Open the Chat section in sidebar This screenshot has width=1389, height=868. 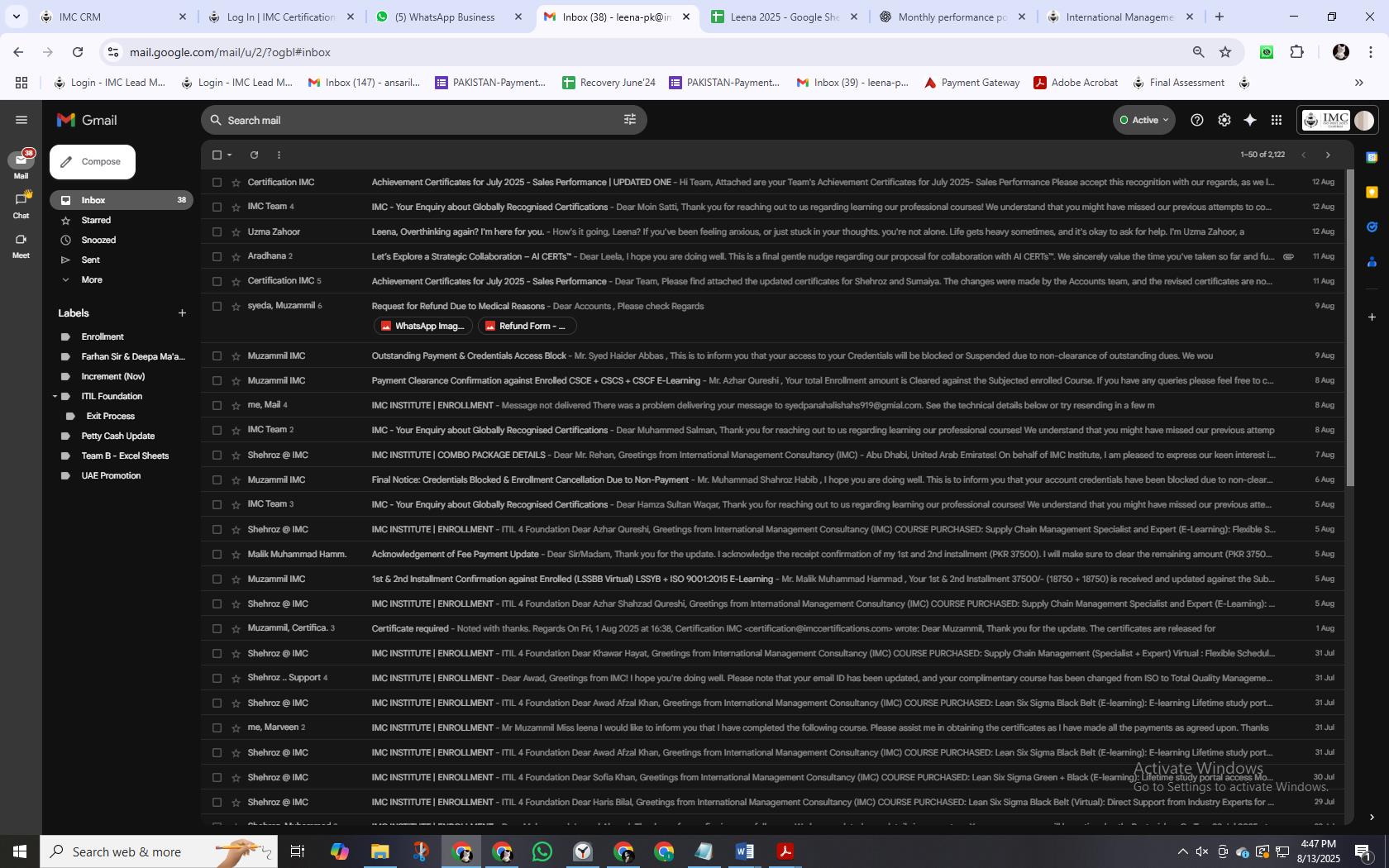tap(21, 204)
